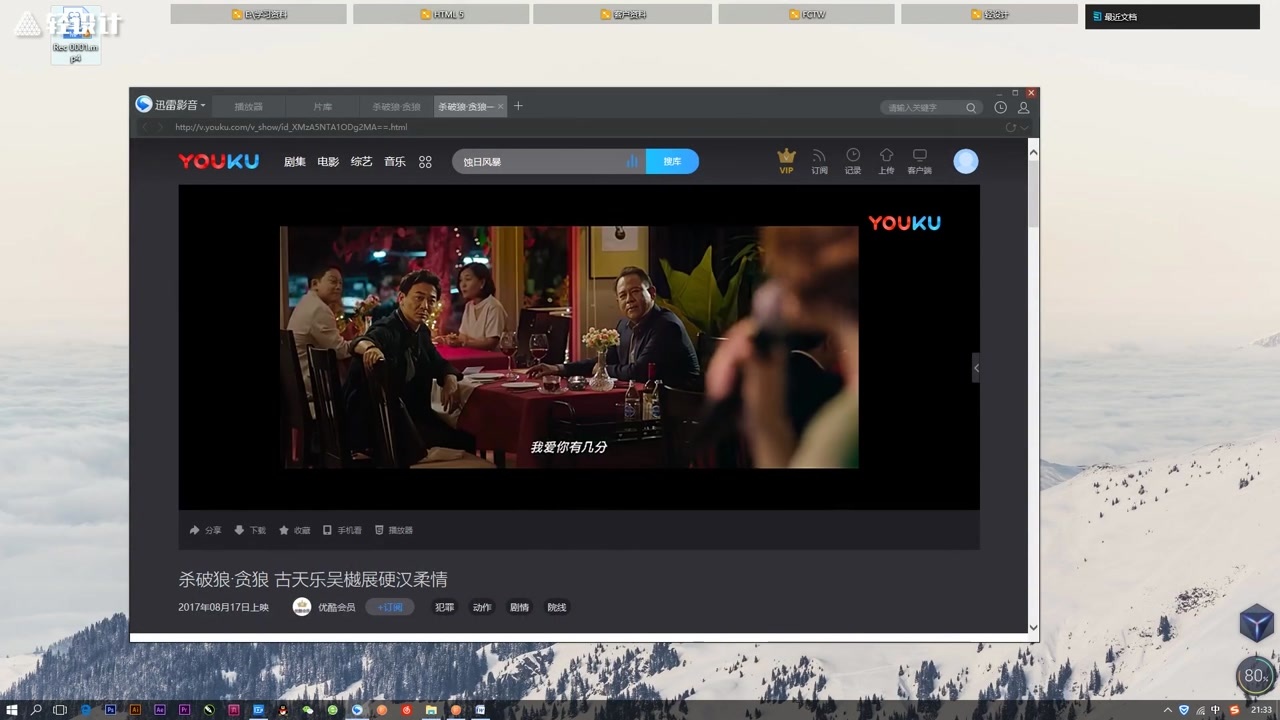Screen dimensions: 1280x720
Task: Open Windows taskbar search
Action: pyautogui.click(x=37, y=710)
